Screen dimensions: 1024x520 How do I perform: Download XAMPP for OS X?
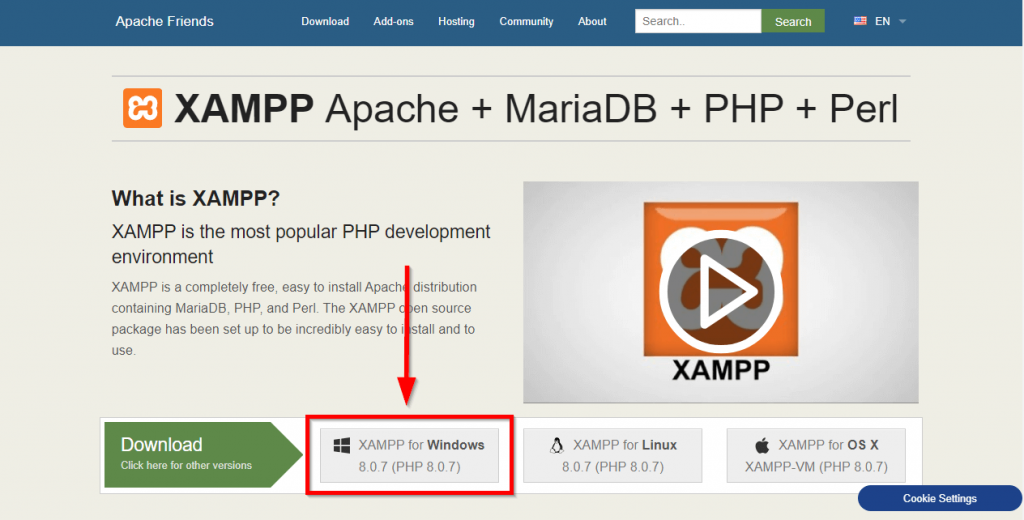(x=816, y=455)
